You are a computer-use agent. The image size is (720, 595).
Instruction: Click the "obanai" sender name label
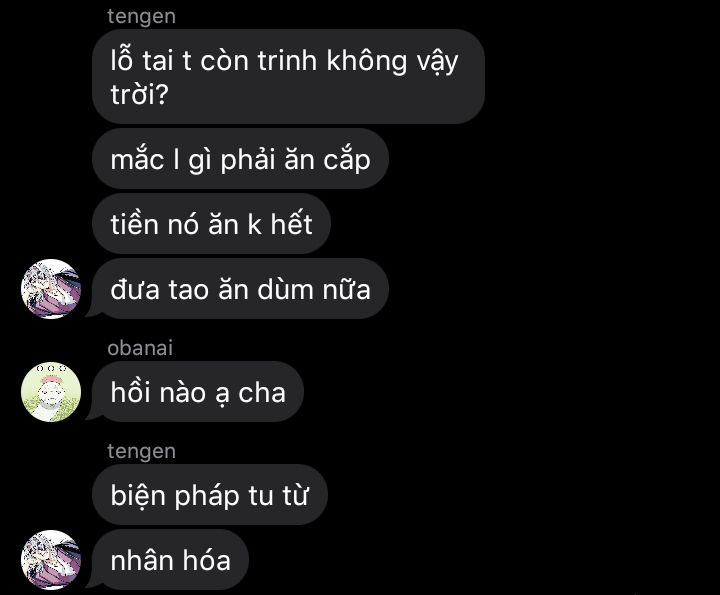pos(140,348)
